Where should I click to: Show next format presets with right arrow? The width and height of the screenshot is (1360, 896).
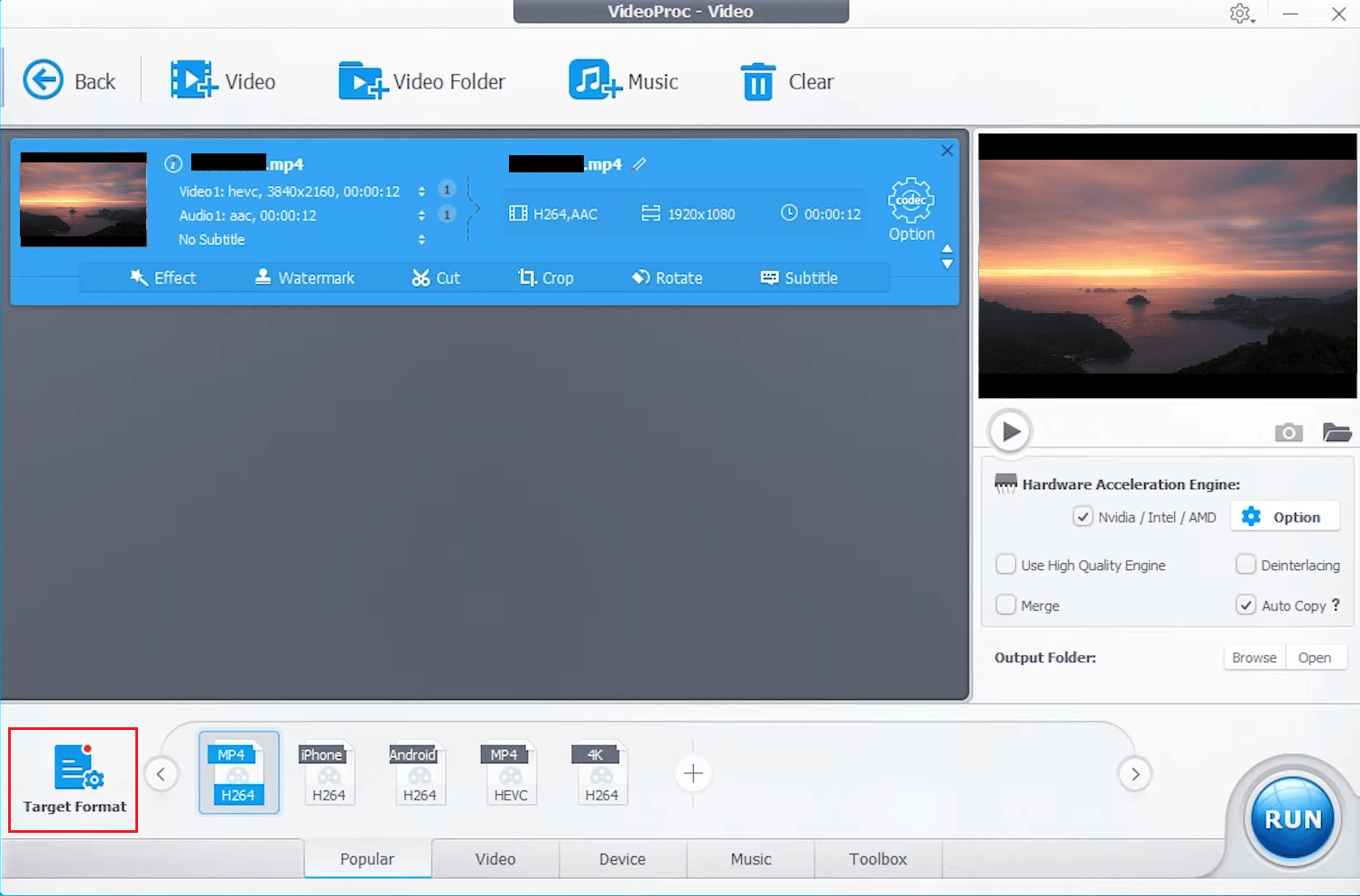(x=1135, y=773)
